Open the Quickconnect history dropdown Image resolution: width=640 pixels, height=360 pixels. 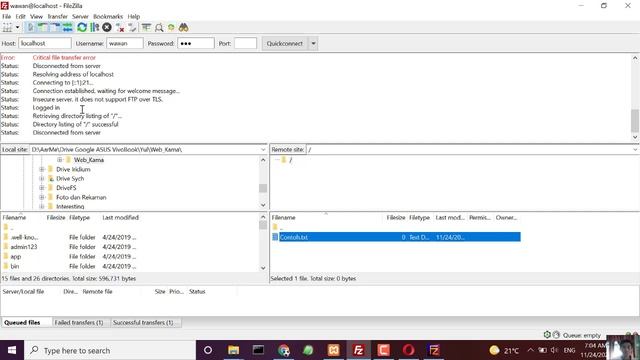[313, 43]
